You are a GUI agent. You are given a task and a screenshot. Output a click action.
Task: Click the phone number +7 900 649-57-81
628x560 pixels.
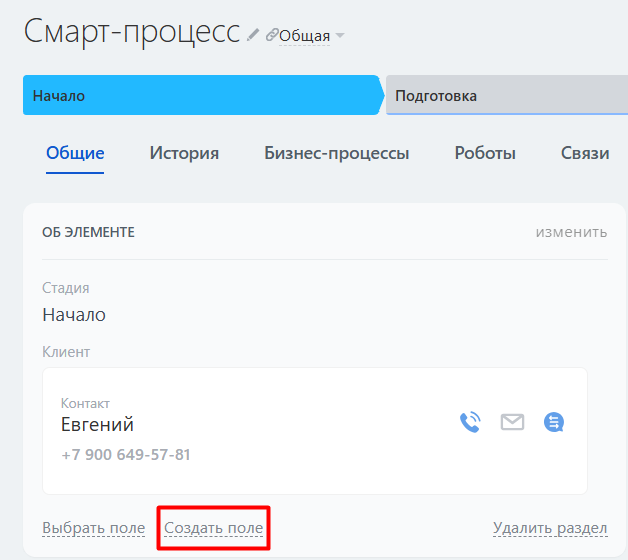[125, 455]
